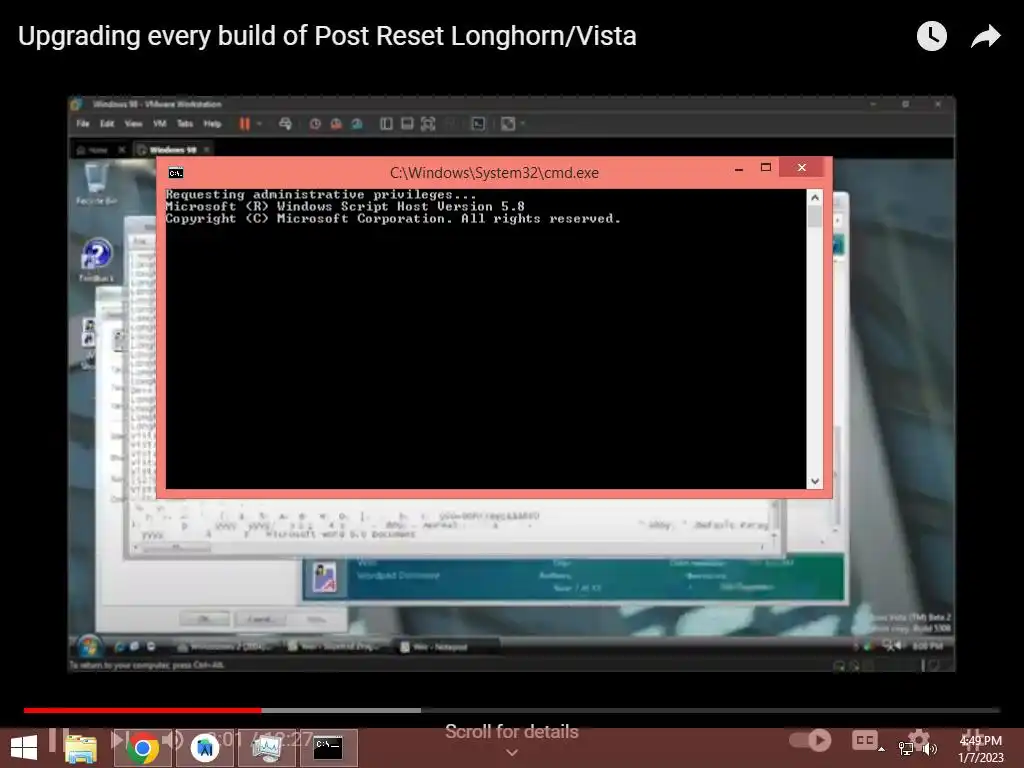
Task: Click the video title text
Action: [327, 36]
